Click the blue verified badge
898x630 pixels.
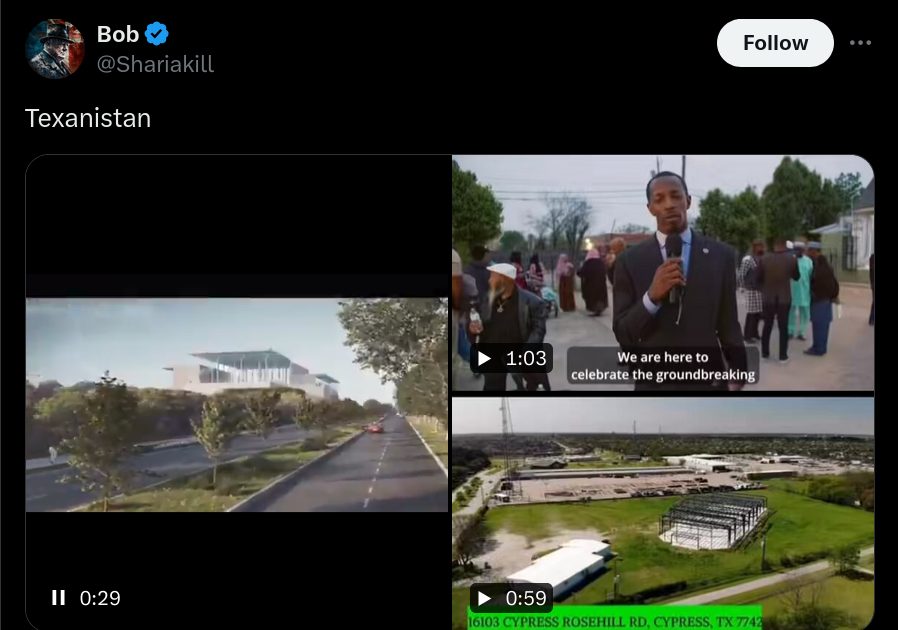click(x=156, y=34)
